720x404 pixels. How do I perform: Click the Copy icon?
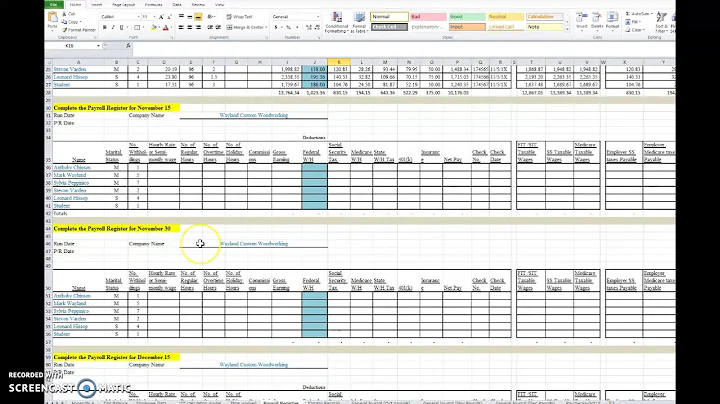pyautogui.click(x=65, y=22)
